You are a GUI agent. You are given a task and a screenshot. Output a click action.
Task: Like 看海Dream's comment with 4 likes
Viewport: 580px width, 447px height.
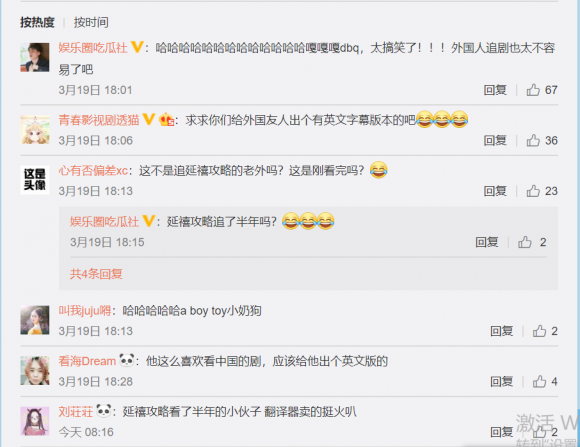coord(539,382)
